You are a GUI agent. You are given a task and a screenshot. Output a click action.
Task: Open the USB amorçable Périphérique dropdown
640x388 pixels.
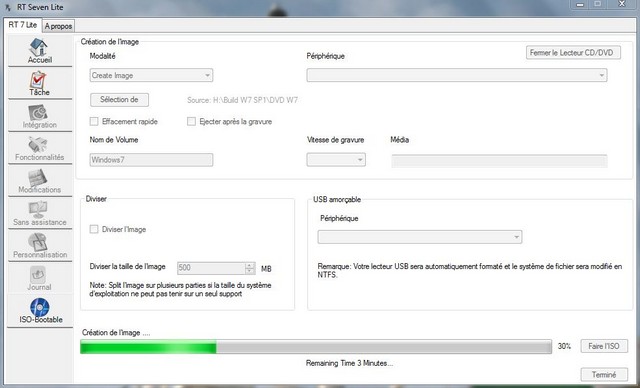(420, 237)
